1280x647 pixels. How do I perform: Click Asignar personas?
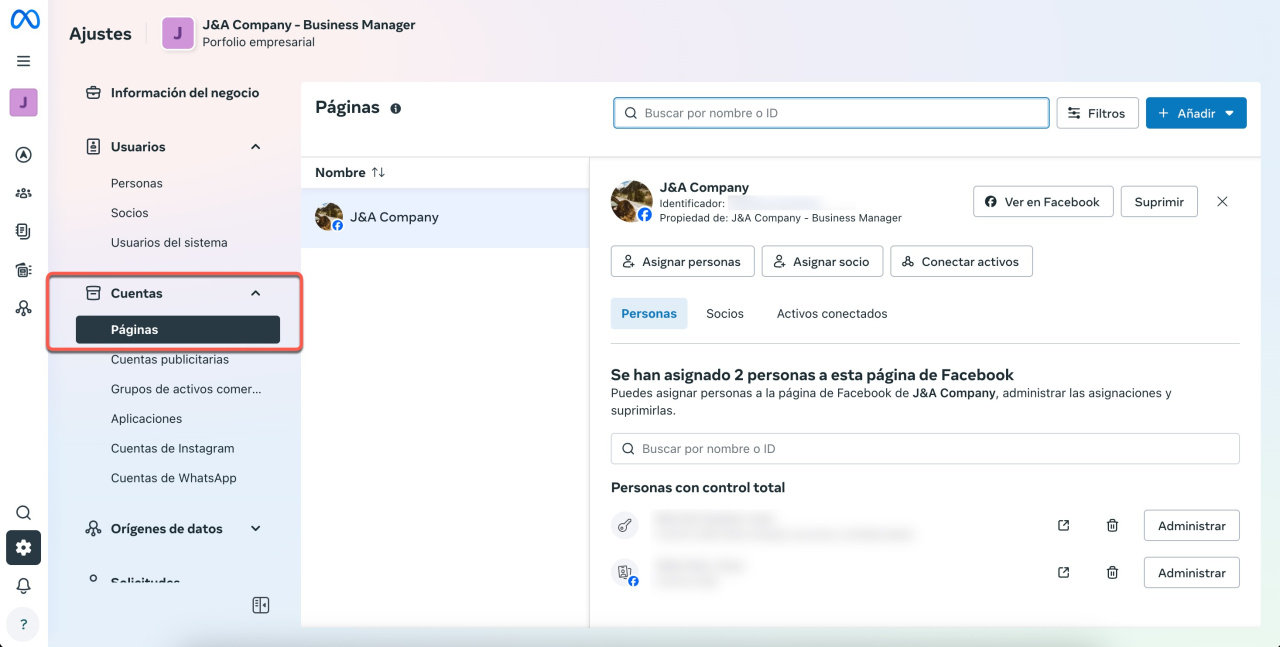(x=682, y=262)
